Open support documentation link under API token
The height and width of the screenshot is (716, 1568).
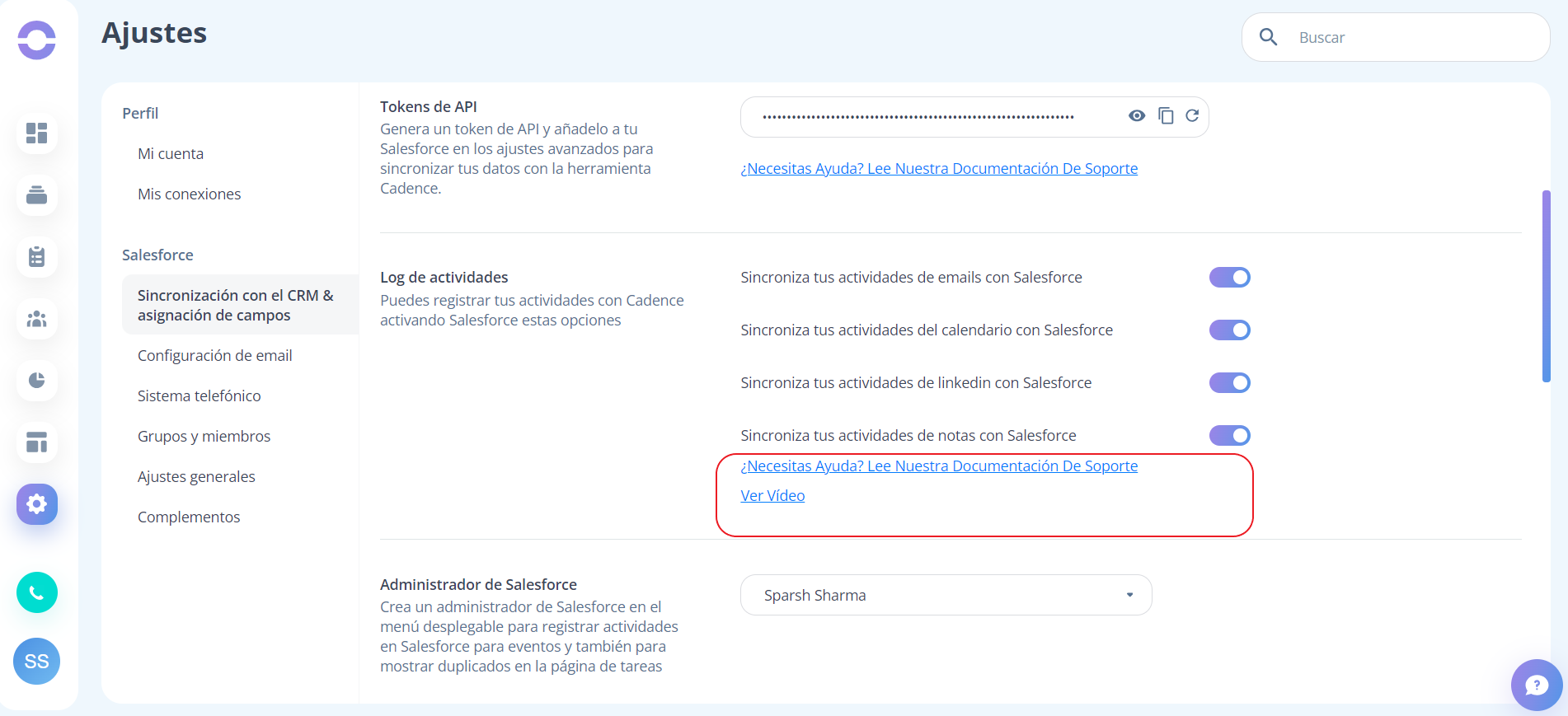point(939,169)
